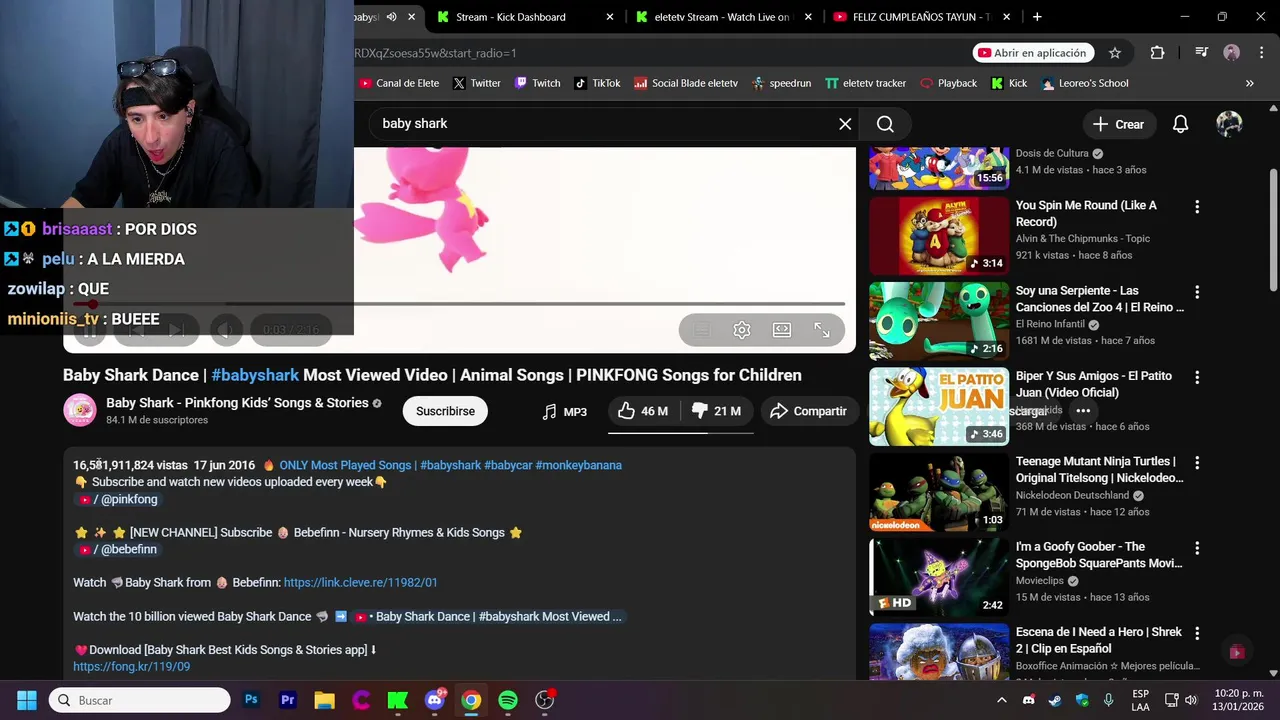Screen dimensions: 1280x720
Task: Open Spotify from the taskbar
Action: [507, 700]
